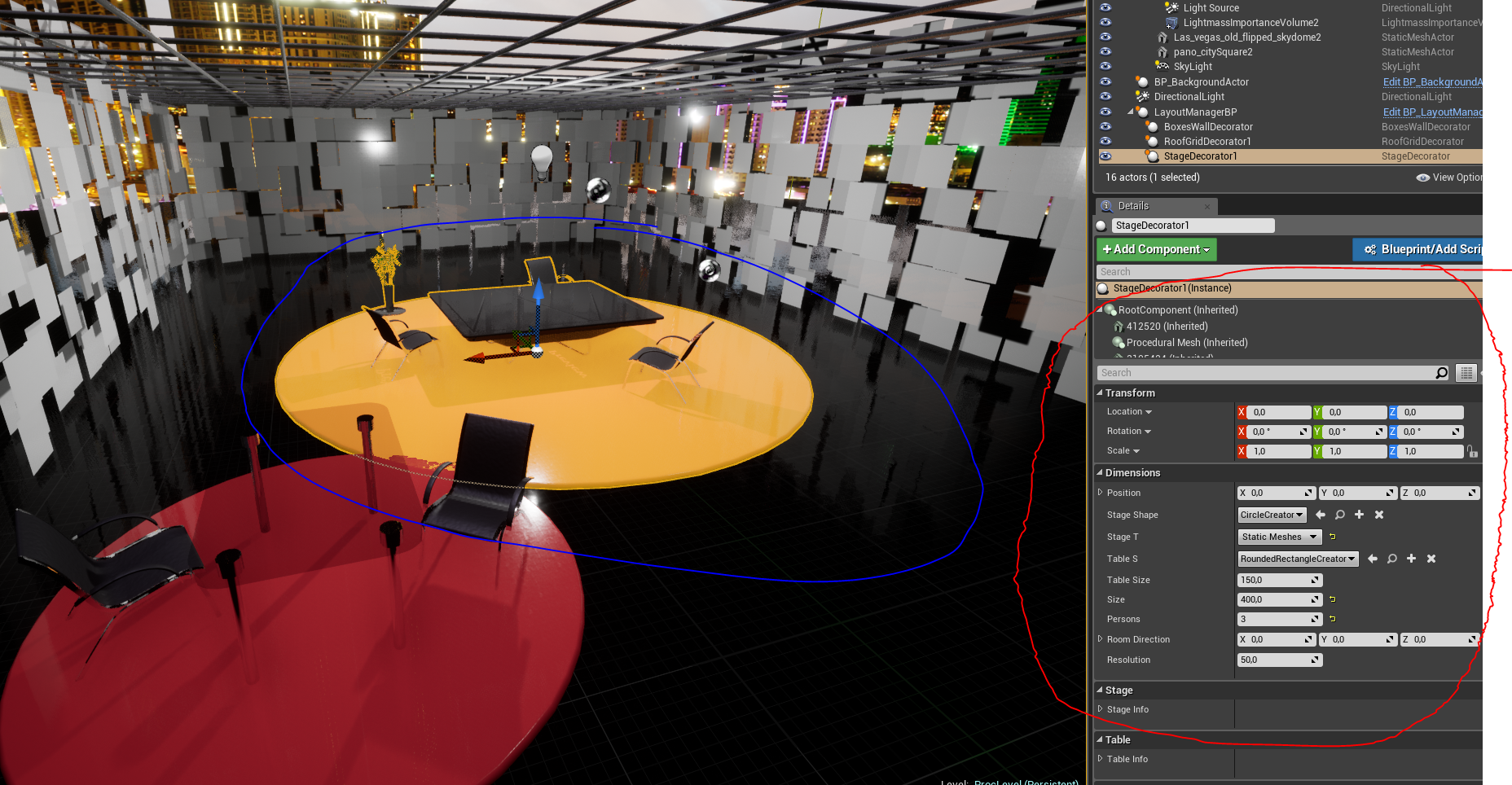Clear Table S value with X icon
Image resolution: width=1512 pixels, height=785 pixels.
click(x=1431, y=559)
